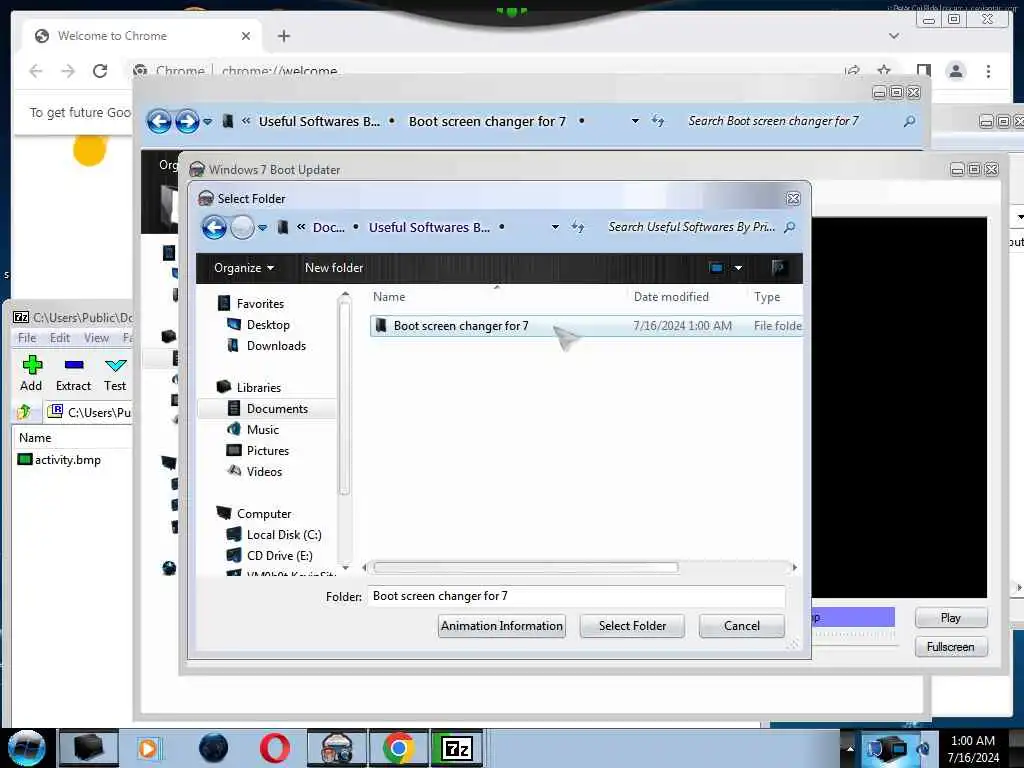The height and width of the screenshot is (768, 1024).
Task: Click Fullscreen in Windows 7 Boot Updater
Action: coord(951,647)
